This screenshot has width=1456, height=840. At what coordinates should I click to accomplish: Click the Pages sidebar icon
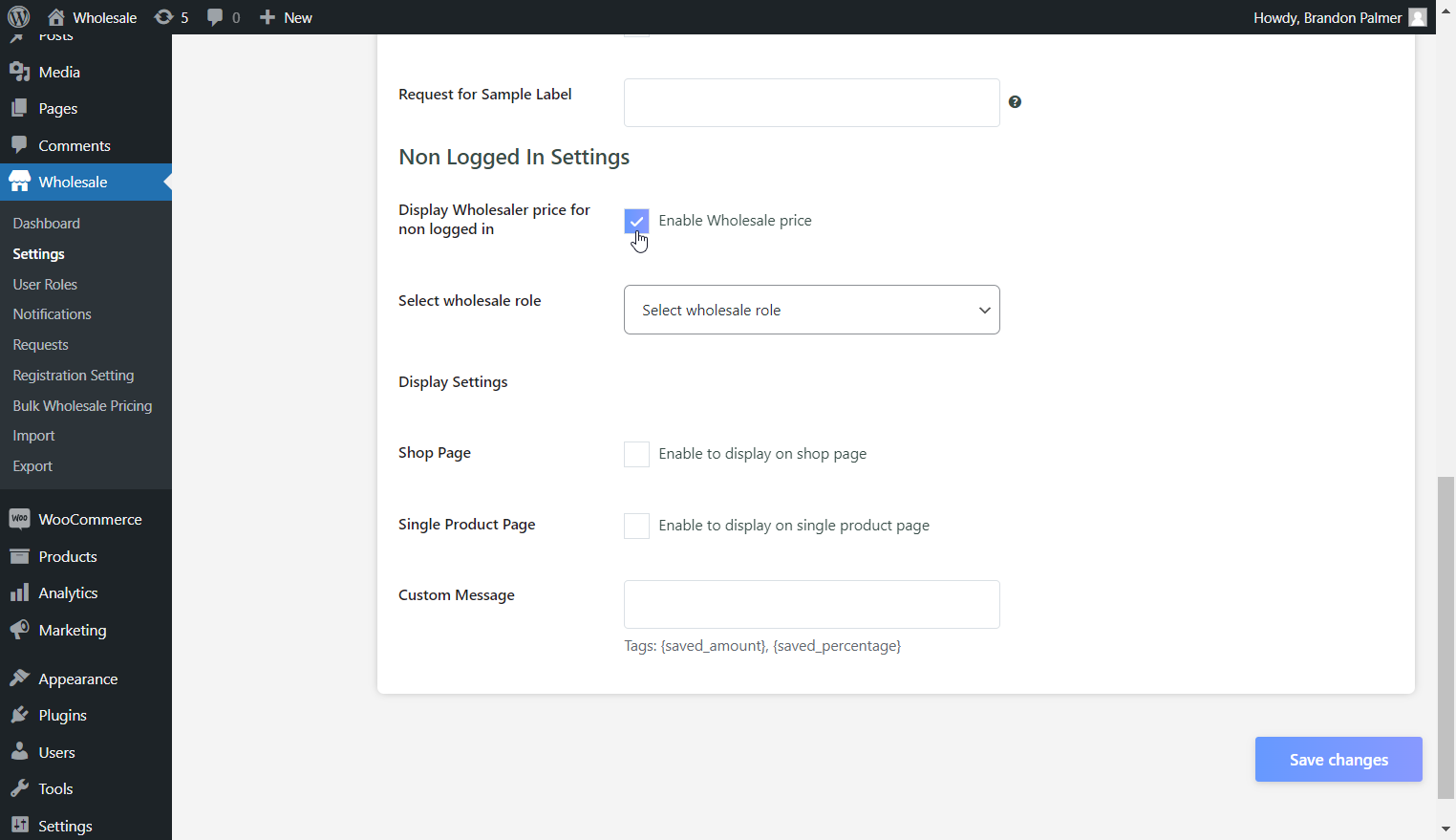[20, 108]
